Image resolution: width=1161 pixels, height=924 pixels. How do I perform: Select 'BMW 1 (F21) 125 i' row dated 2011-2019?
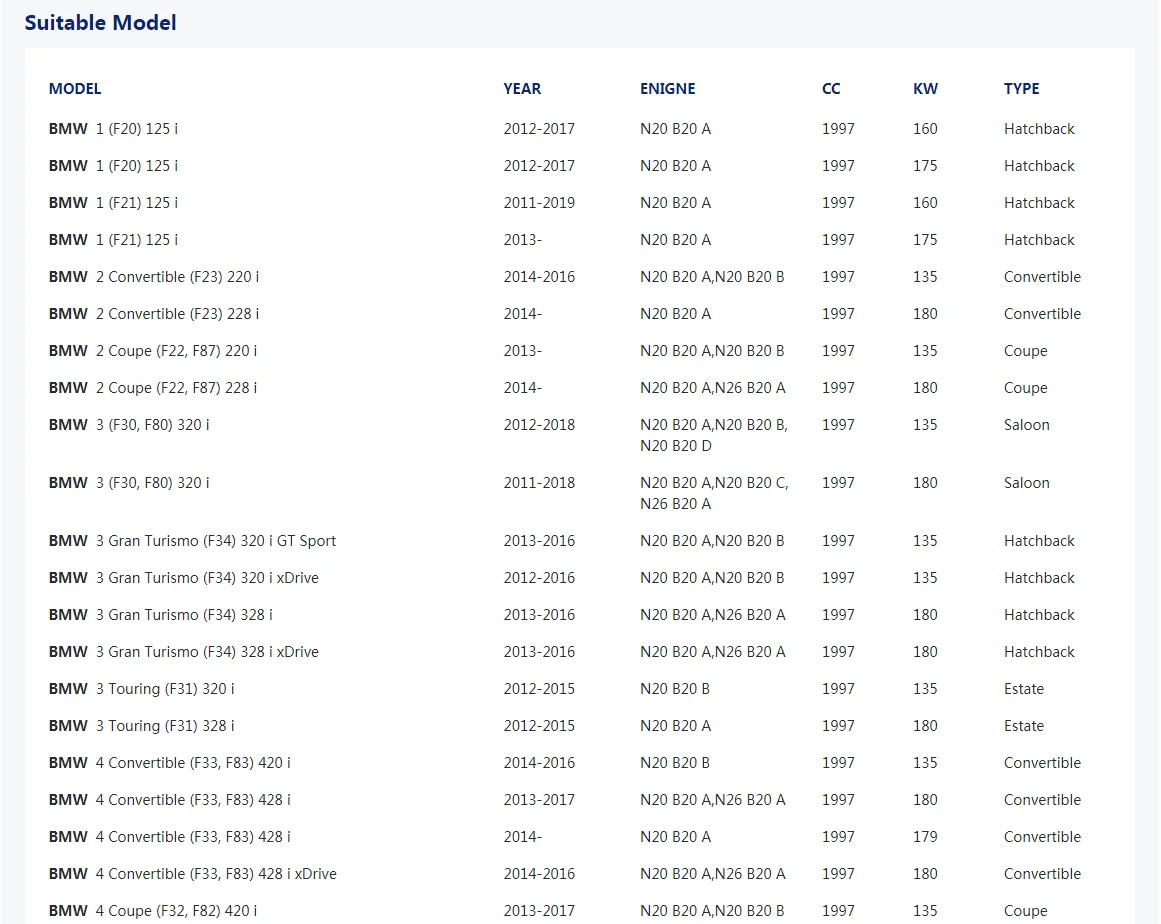coord(580,203)
